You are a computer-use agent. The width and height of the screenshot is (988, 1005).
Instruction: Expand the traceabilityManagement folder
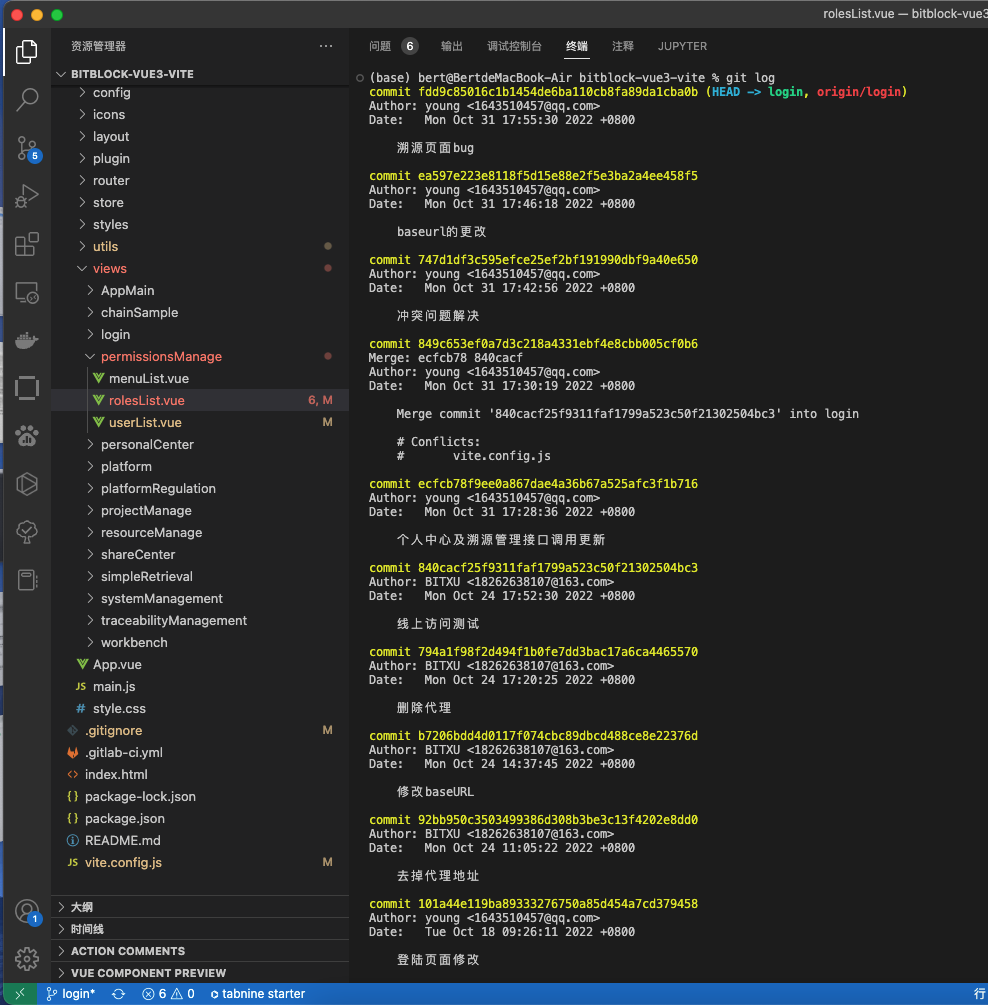[x=200, y=620]
